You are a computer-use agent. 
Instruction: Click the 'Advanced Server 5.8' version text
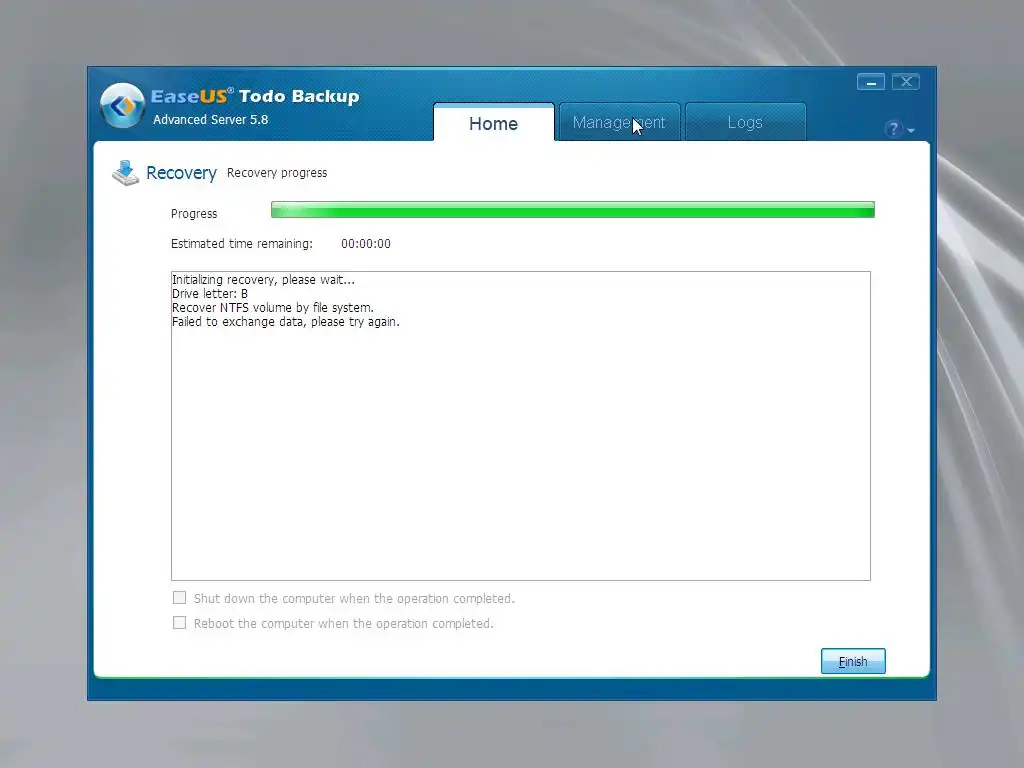[210, 120]
